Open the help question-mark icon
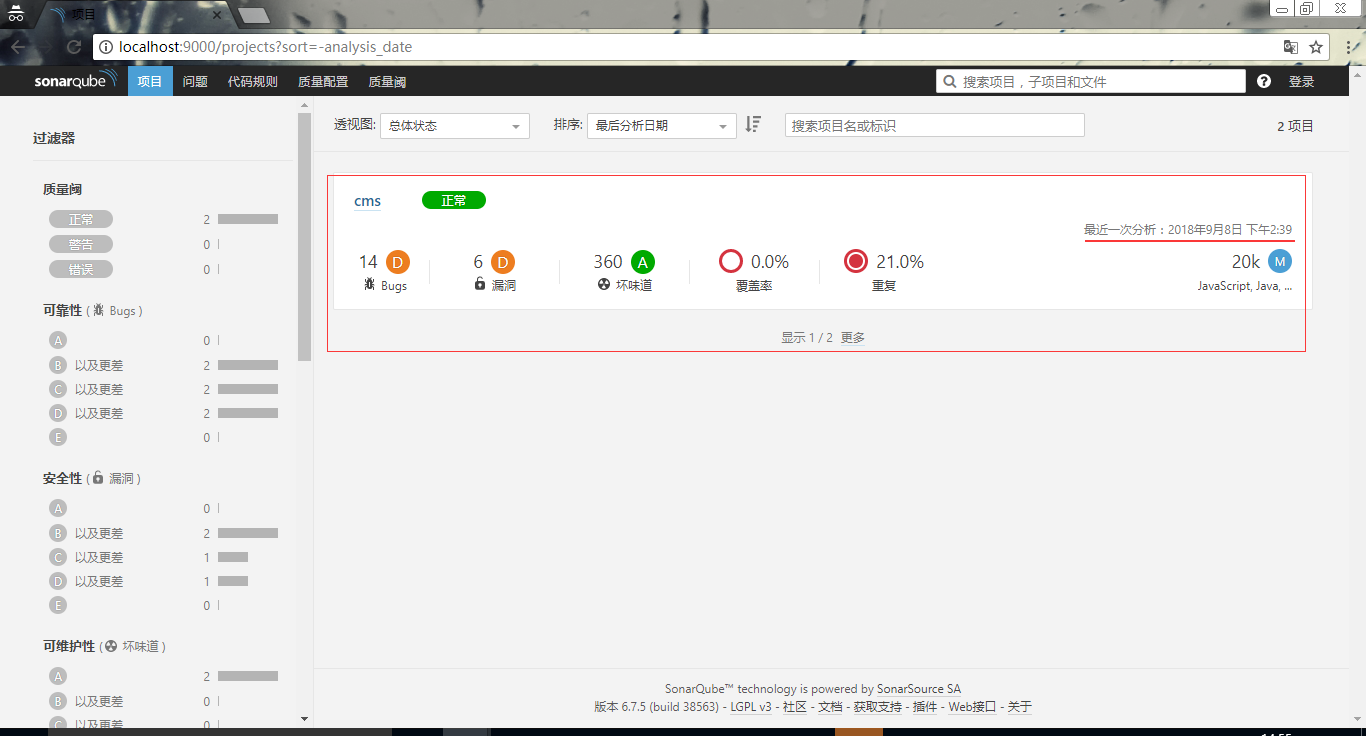The height and width of the screenshot is (736, 1366). 1264,81
